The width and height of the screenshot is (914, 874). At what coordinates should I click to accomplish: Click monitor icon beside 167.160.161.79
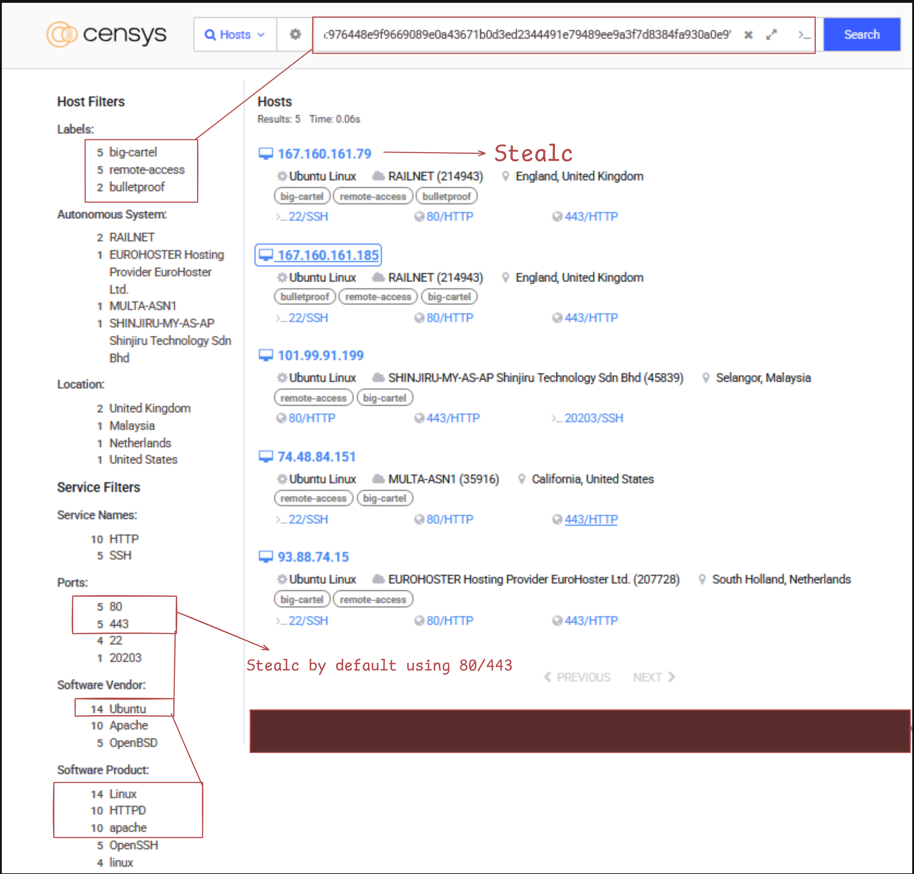pos(266,154)
